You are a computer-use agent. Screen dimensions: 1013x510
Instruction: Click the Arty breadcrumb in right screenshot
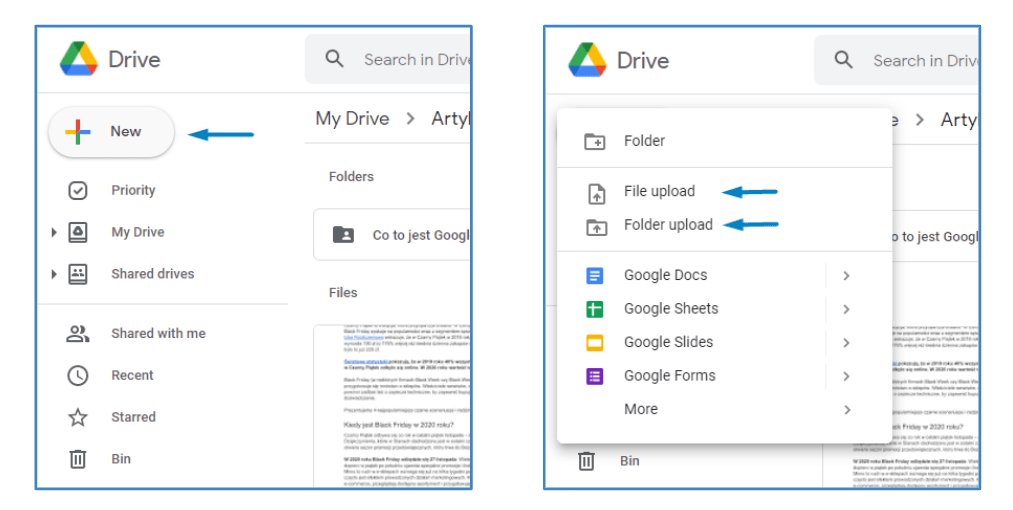959,120
